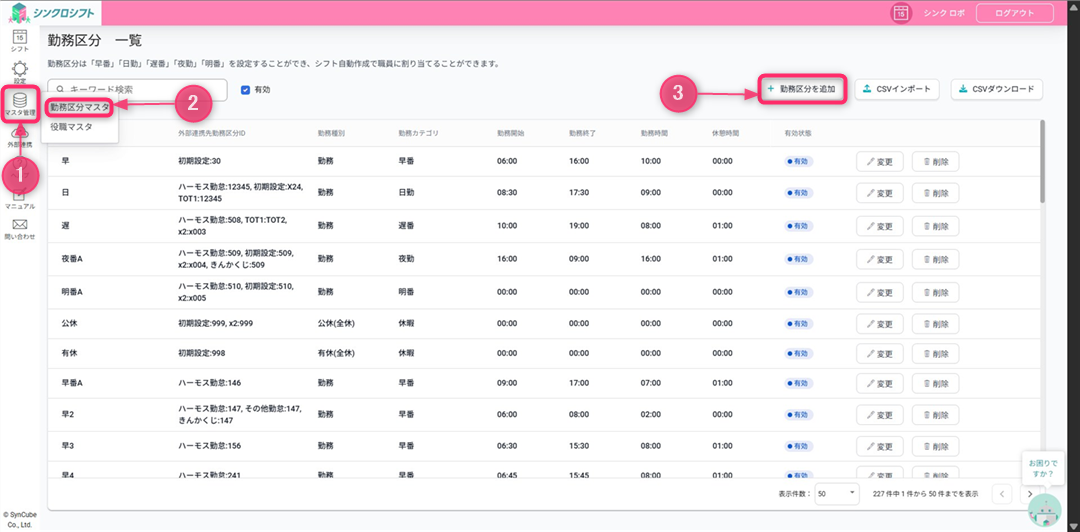The height and width of the screenshot is (532, 1080).
Task: Select 勤務区分マスタ from the popup menu
Action: (79, 108)
